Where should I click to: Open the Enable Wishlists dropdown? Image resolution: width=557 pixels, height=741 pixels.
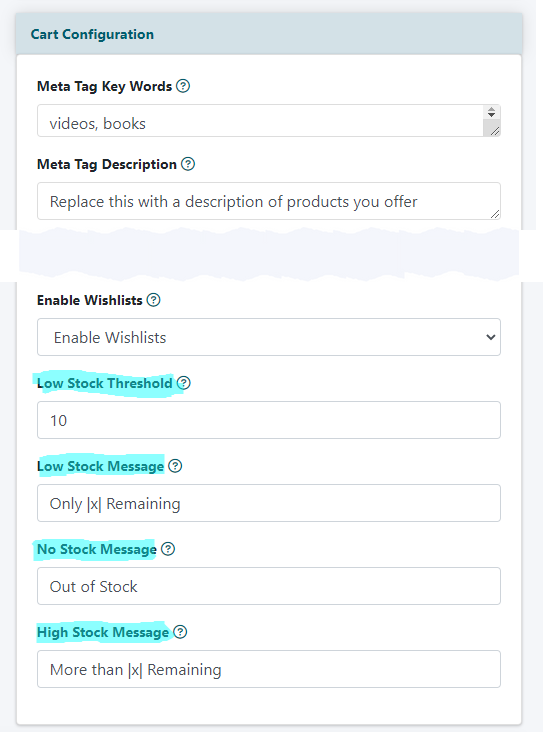pos(269,337)
